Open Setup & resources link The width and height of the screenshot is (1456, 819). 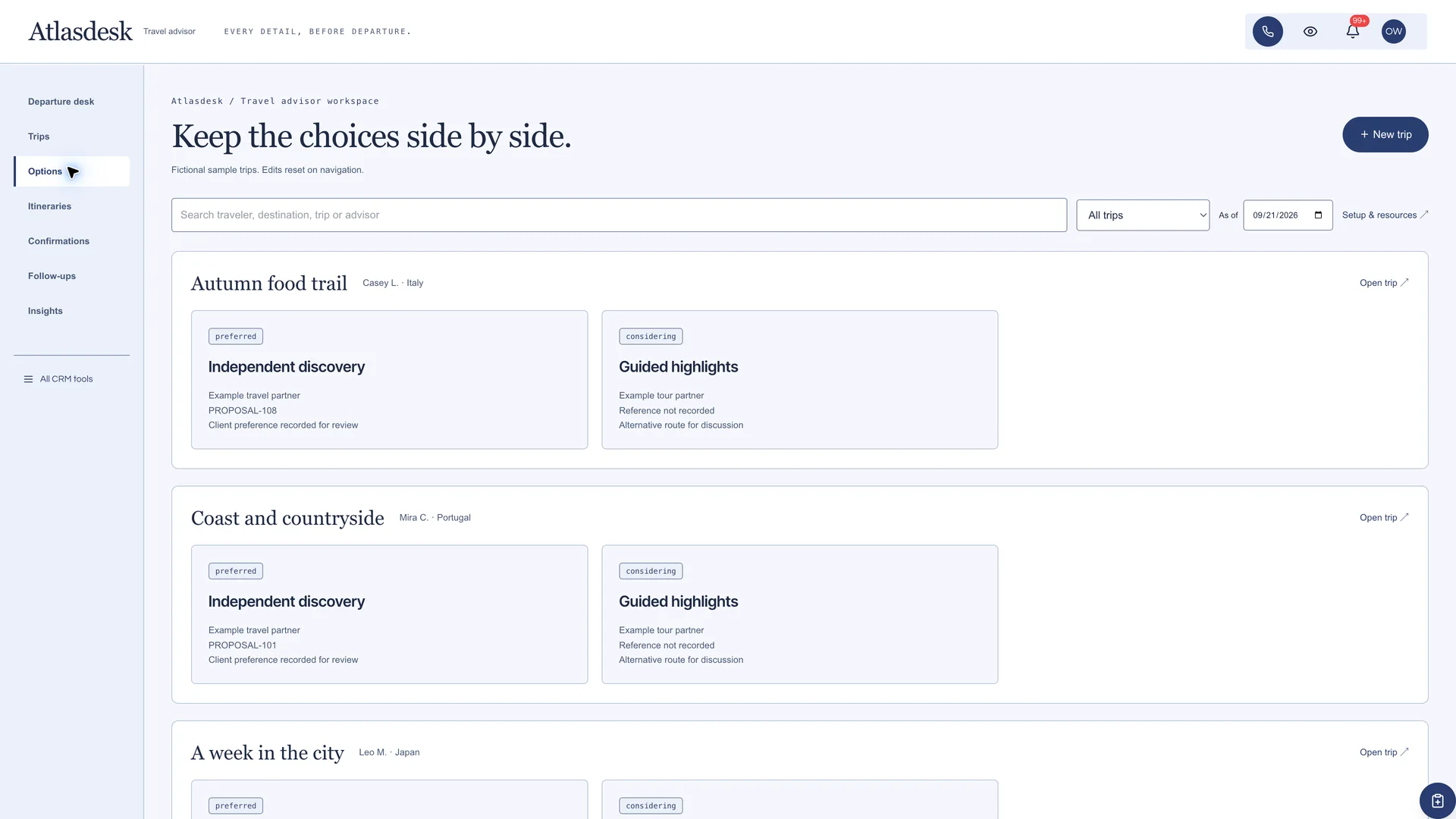pyautogui.click(x=1385, y=215)
